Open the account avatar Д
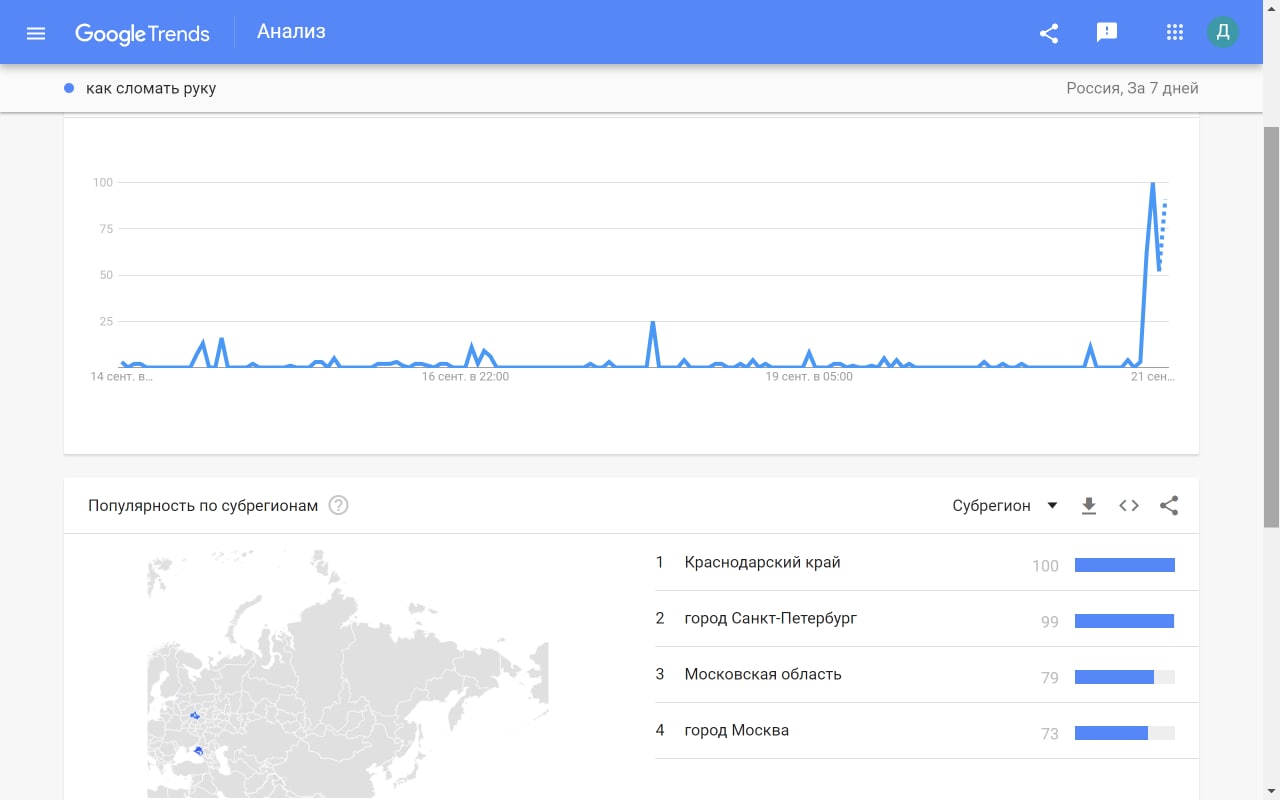This screenshot has width=1280, height=800. (x=1222, y=33)
